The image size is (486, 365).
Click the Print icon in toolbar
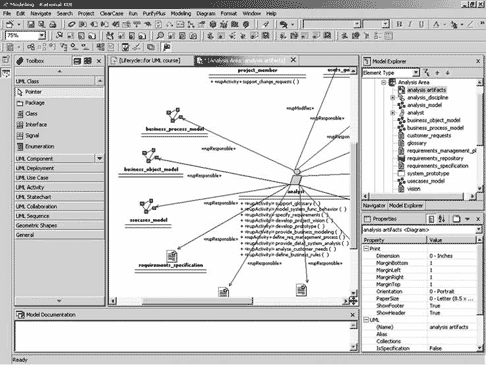tap(53, 24)
